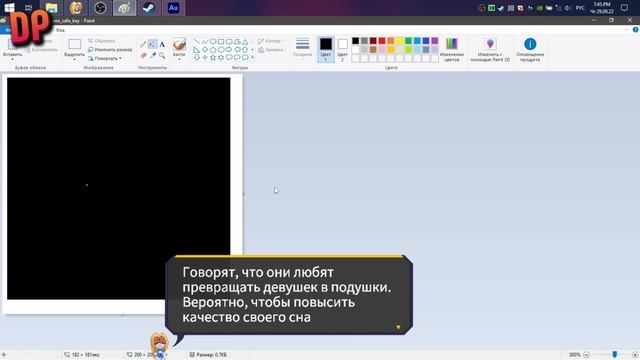This screenshot has width=640, height=360.
Task: Click the zoom in plus button
Action: point(635,355)
